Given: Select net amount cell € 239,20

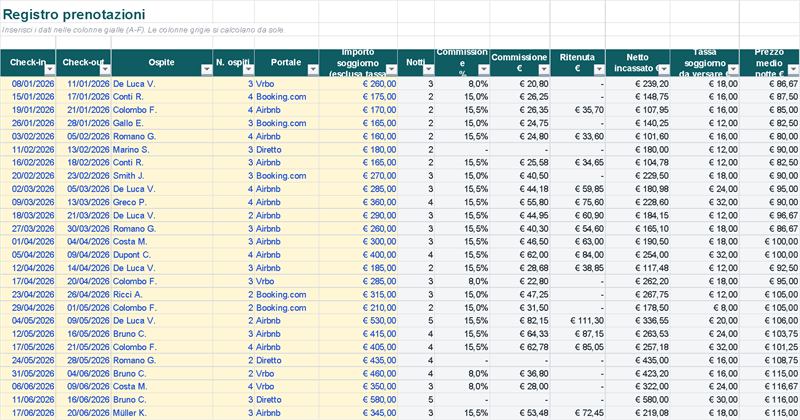Looking at the screenshot, I should click(638, 84).
